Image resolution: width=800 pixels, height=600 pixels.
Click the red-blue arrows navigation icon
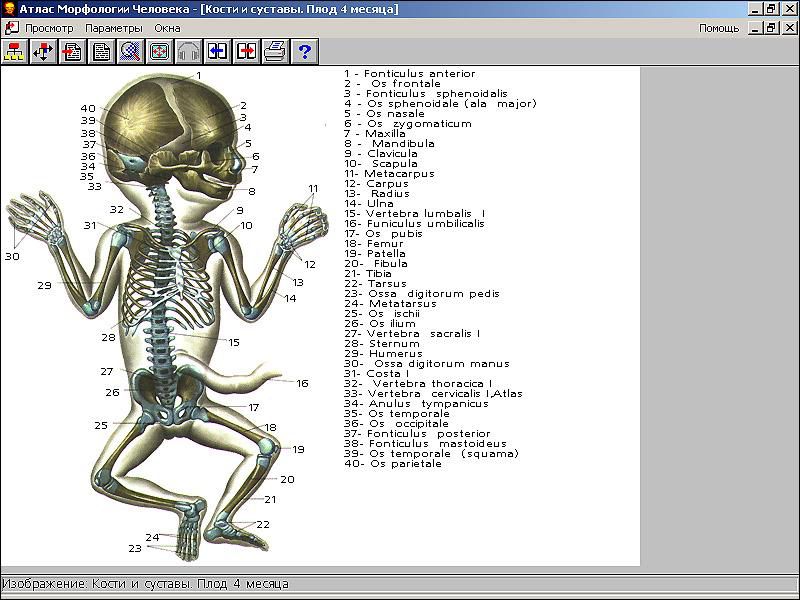pos(43,51)
